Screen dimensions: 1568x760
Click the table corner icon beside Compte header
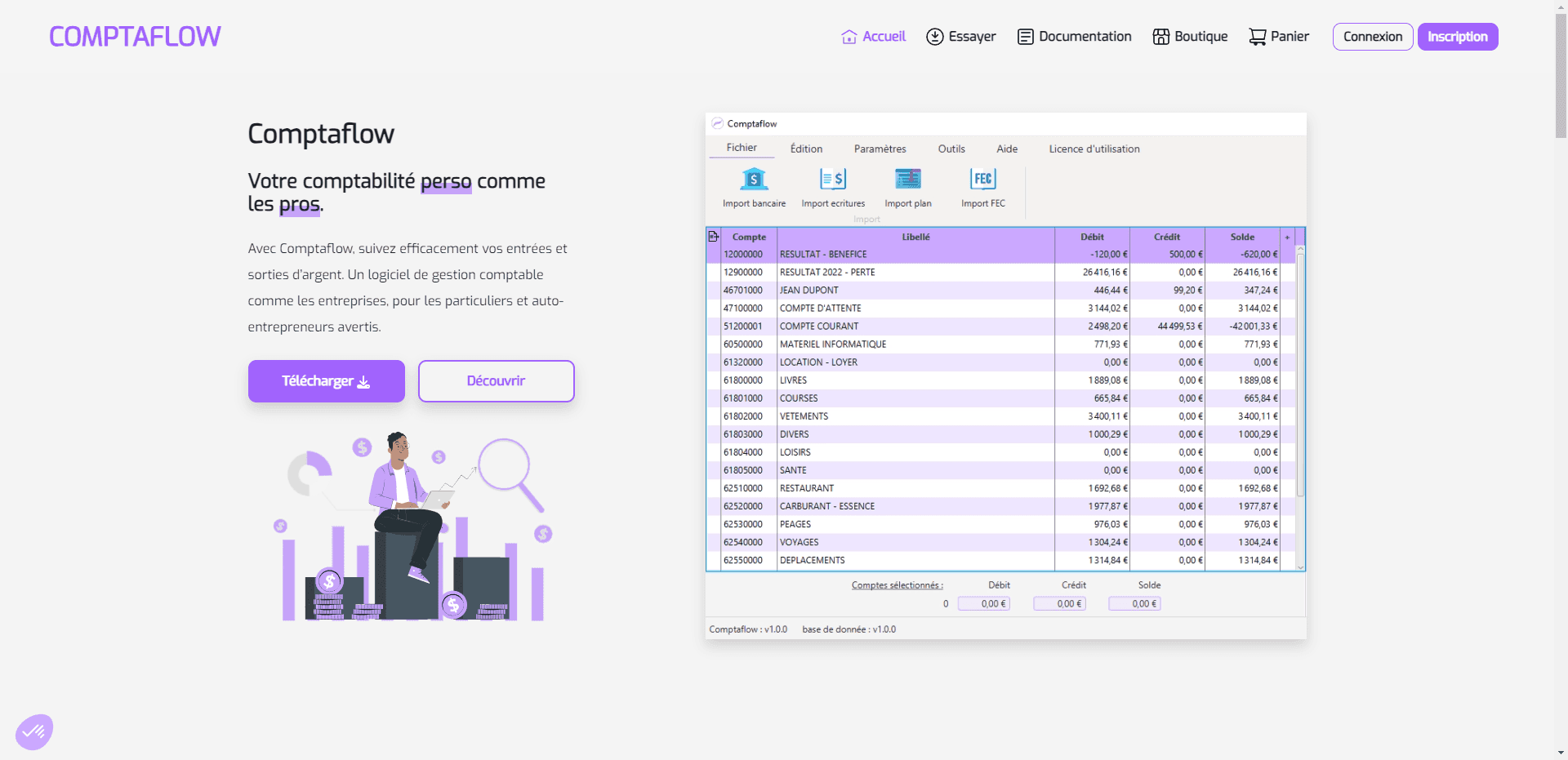(x=713, y=237)
